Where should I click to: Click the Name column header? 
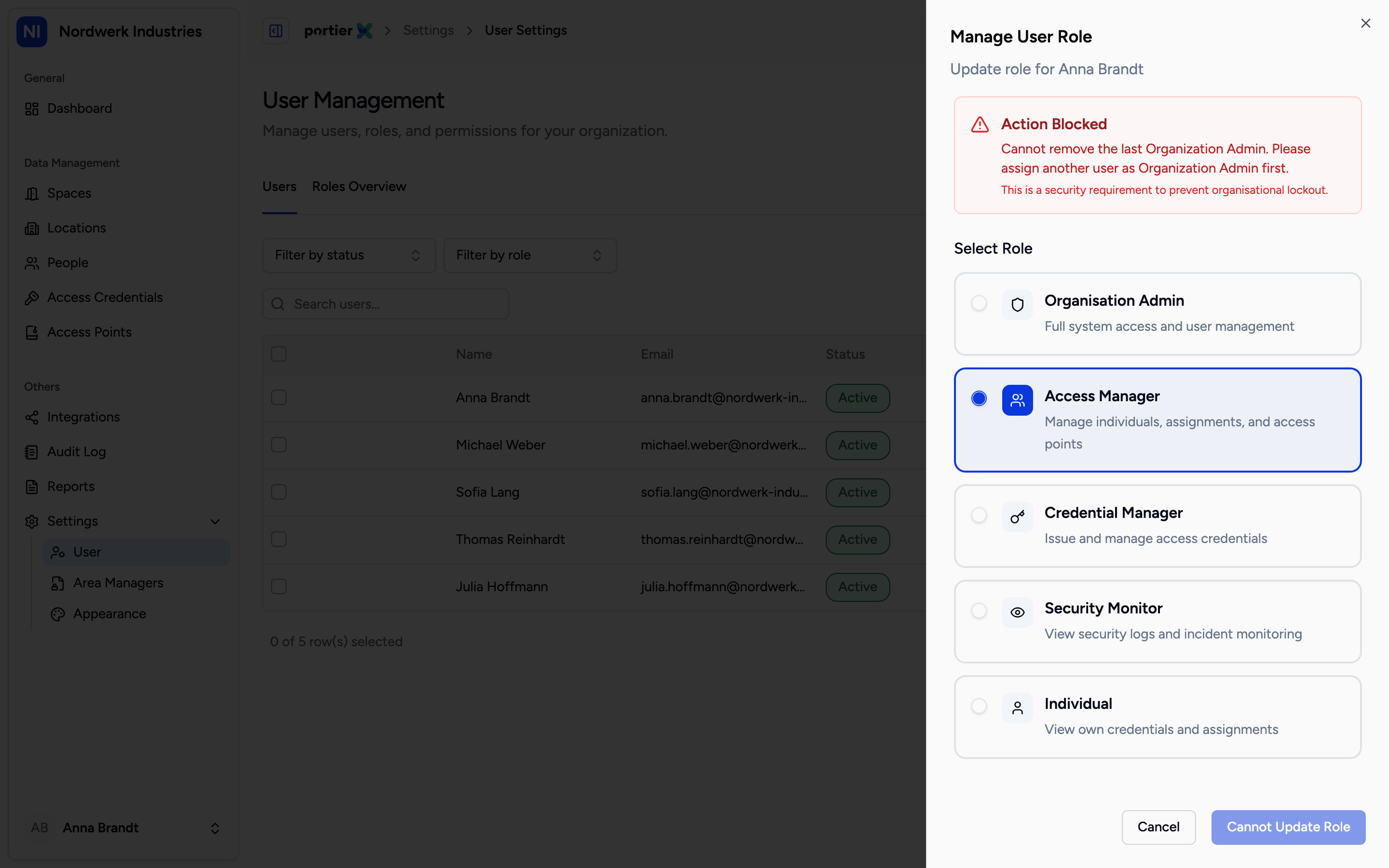(x=474, y=354)
